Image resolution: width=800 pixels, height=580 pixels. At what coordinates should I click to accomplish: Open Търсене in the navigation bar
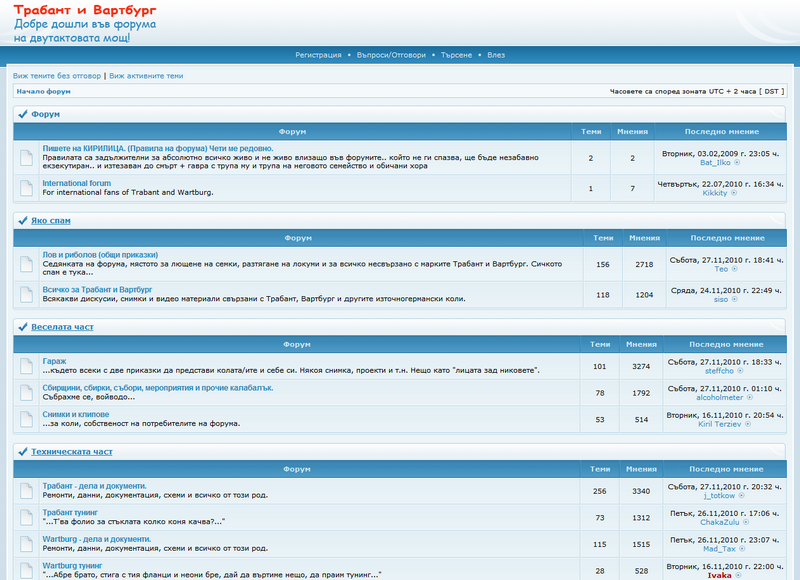(456, 55)
